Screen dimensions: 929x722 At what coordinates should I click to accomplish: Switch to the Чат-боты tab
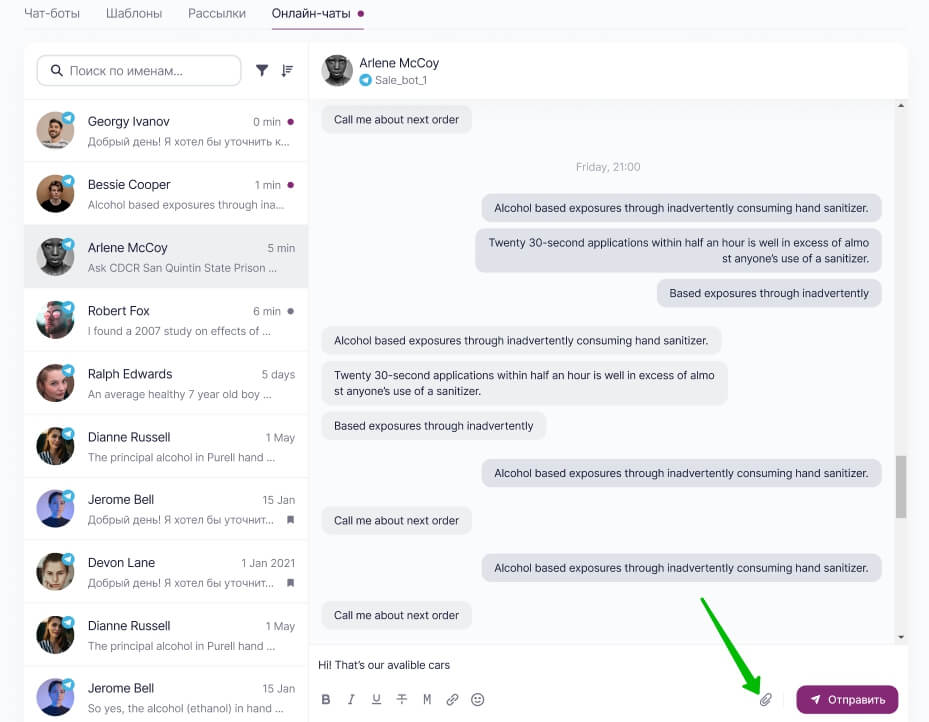click(52, 13)
